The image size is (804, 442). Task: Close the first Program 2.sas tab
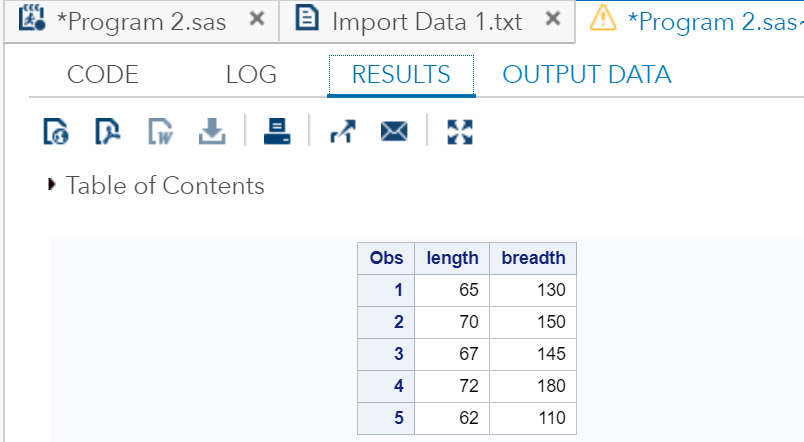(257, 19)
